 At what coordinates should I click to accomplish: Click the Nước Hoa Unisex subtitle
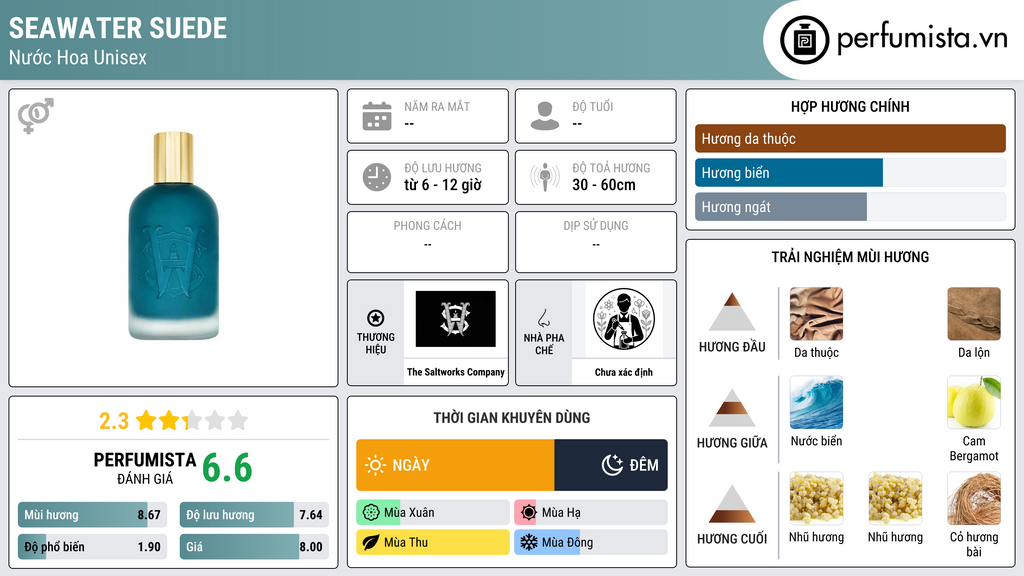click(x=78, y=57)
